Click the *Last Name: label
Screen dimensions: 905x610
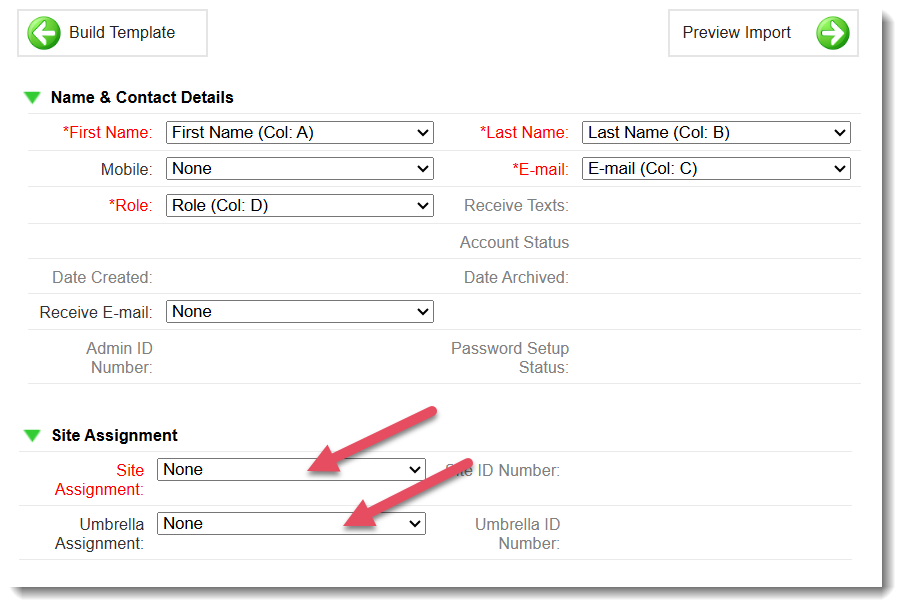pos(524,133)
